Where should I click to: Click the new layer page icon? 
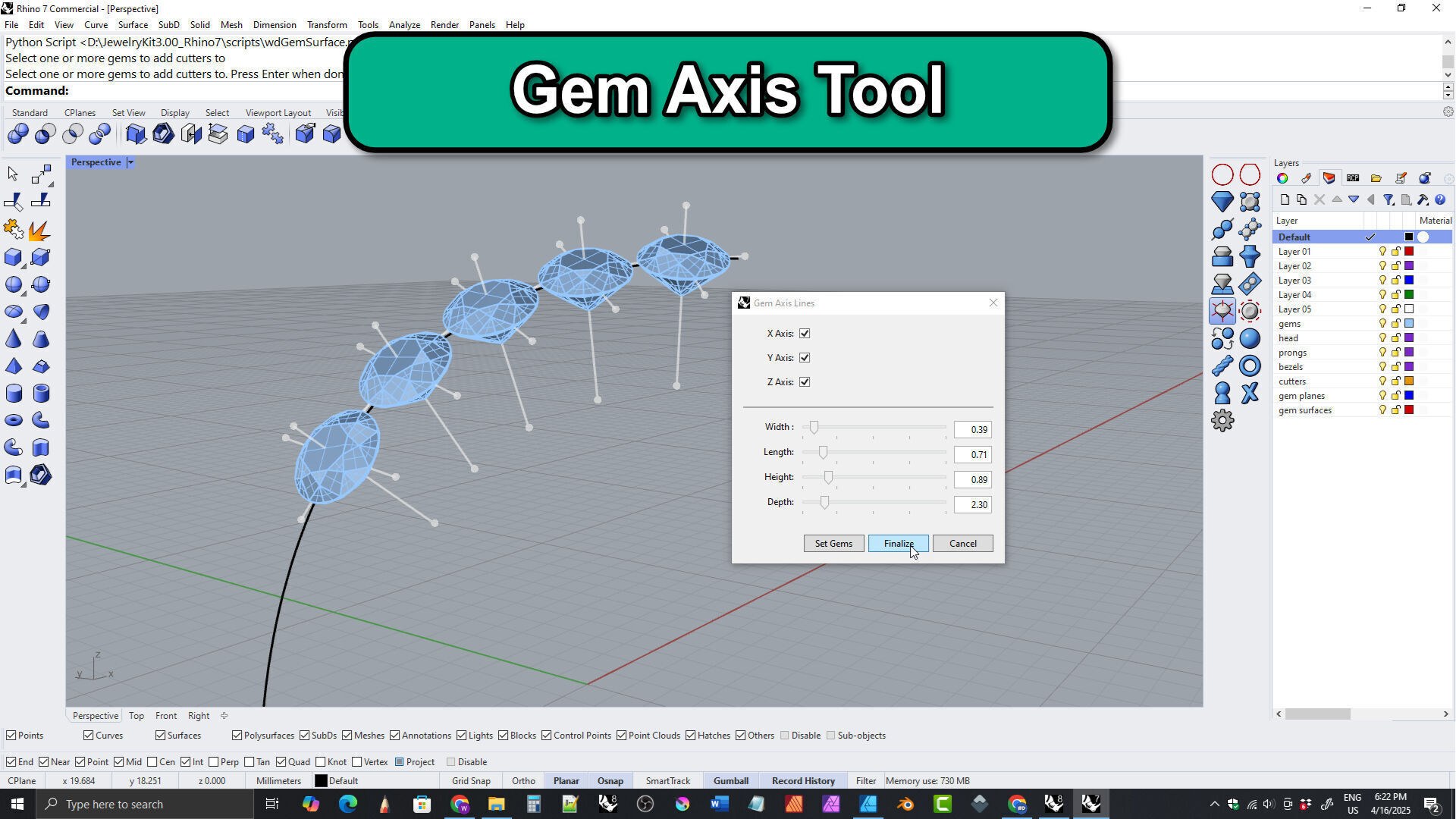pyautogui.click(x=1284, y=200)
